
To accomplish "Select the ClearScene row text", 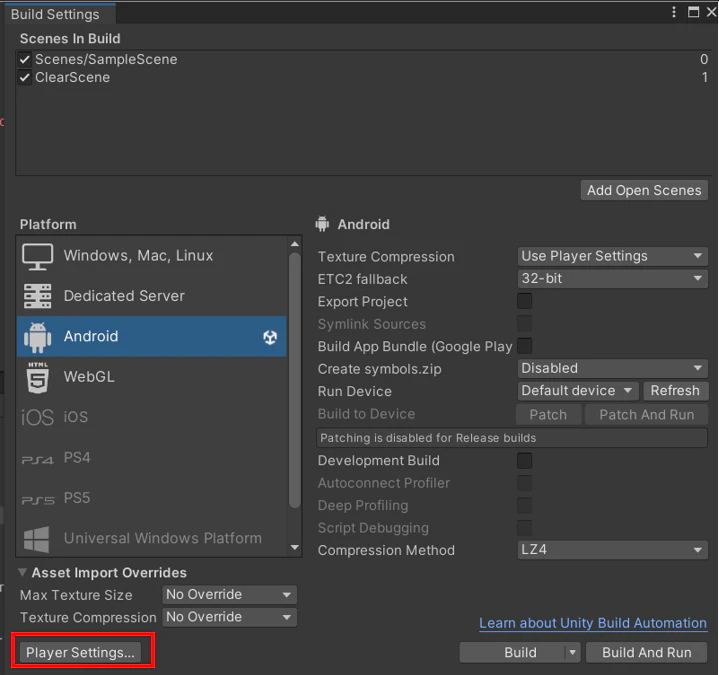I will tap(72, 77).
